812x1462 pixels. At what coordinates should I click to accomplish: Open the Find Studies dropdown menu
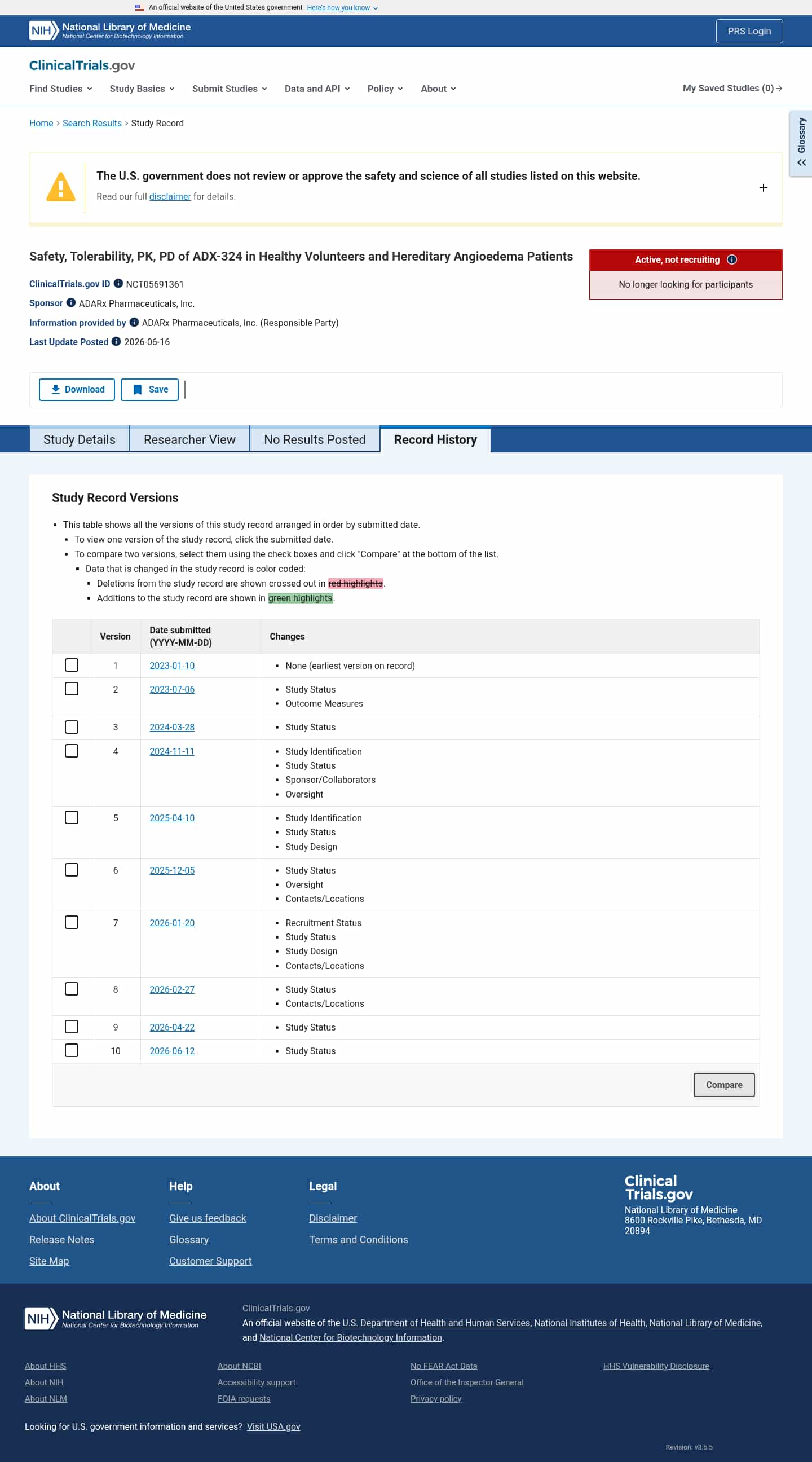point(61,89)
